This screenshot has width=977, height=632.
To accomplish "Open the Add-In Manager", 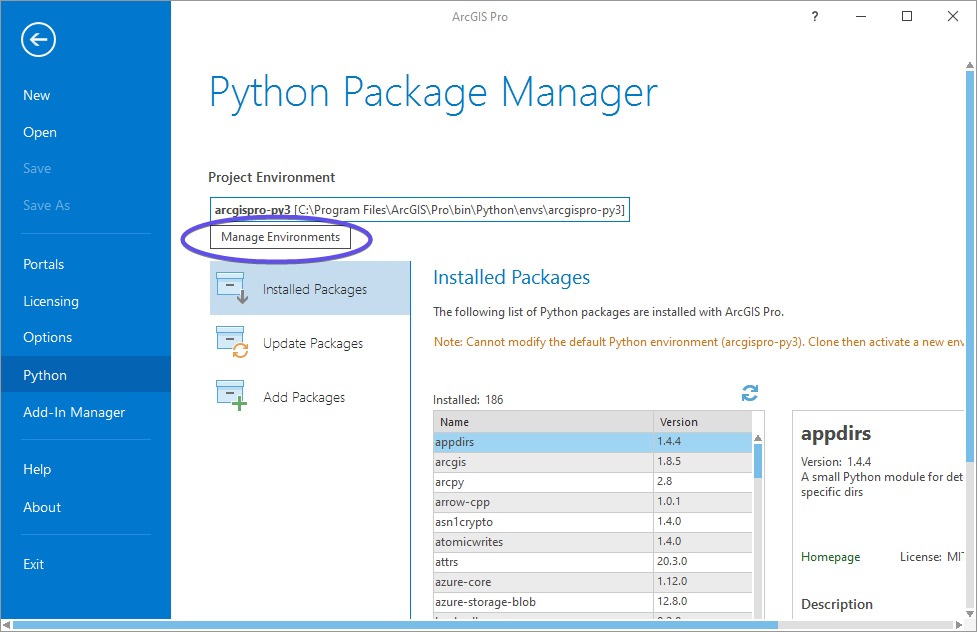I will (74, 412).
